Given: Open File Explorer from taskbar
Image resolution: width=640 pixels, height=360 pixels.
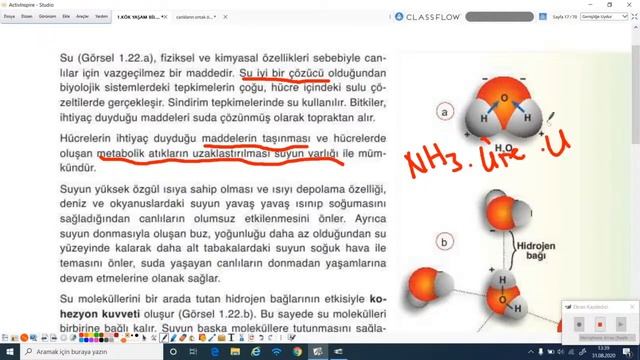Looking at the screenshot, I should click(x=235, y=352).
